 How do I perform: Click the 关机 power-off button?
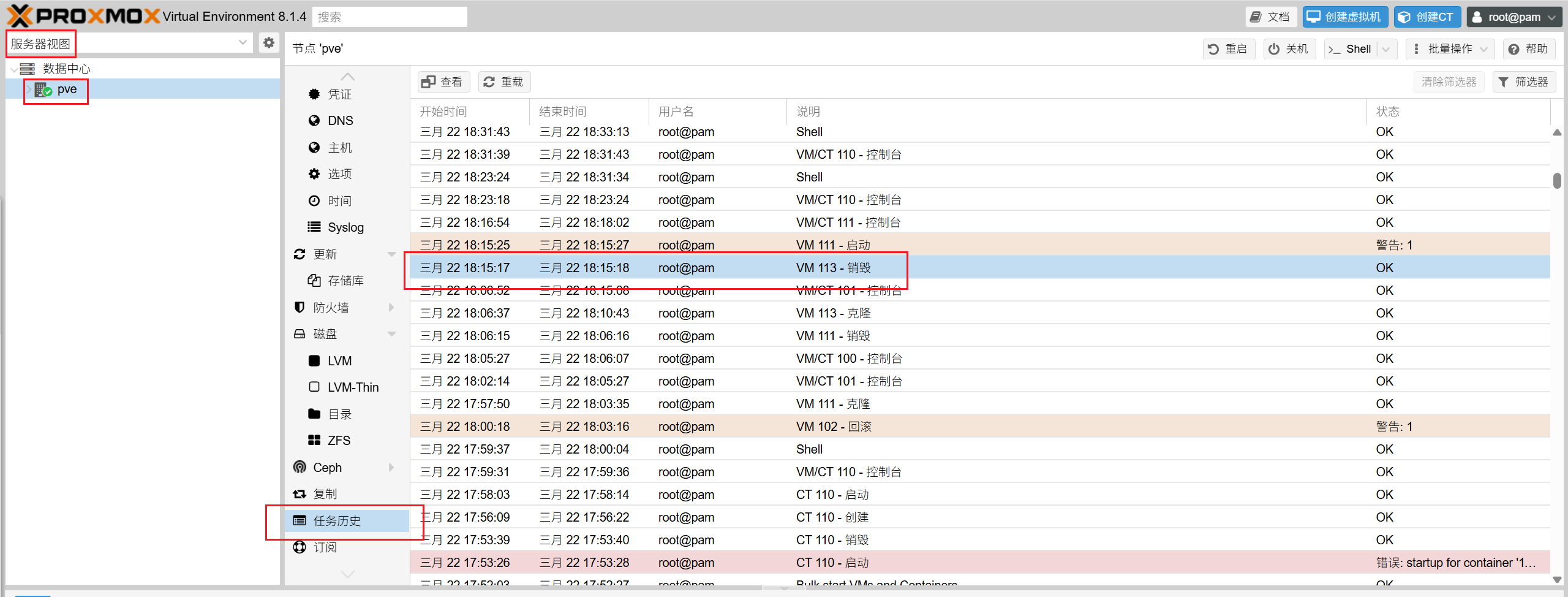pyautogui.click(x=1288, y=49)
